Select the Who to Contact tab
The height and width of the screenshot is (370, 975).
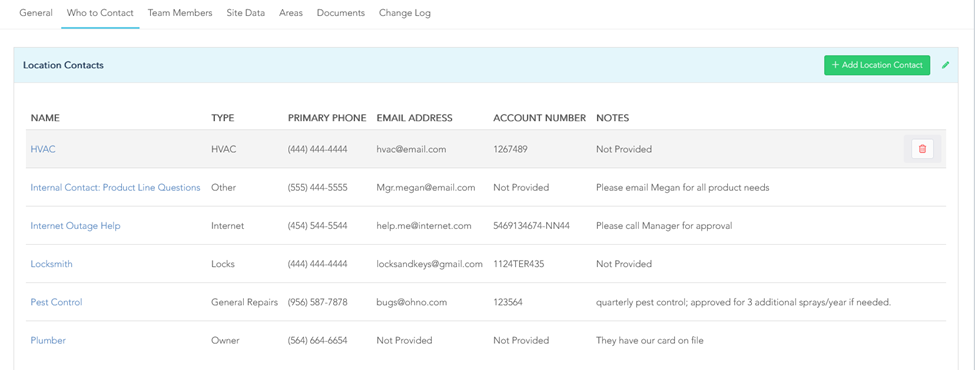[100, 12]
